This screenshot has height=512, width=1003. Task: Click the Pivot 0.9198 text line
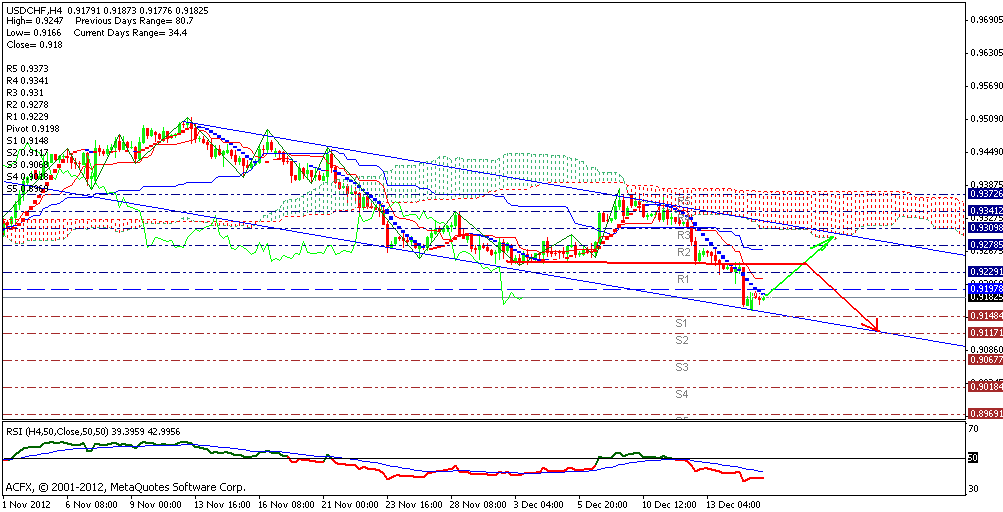(32, 129)
